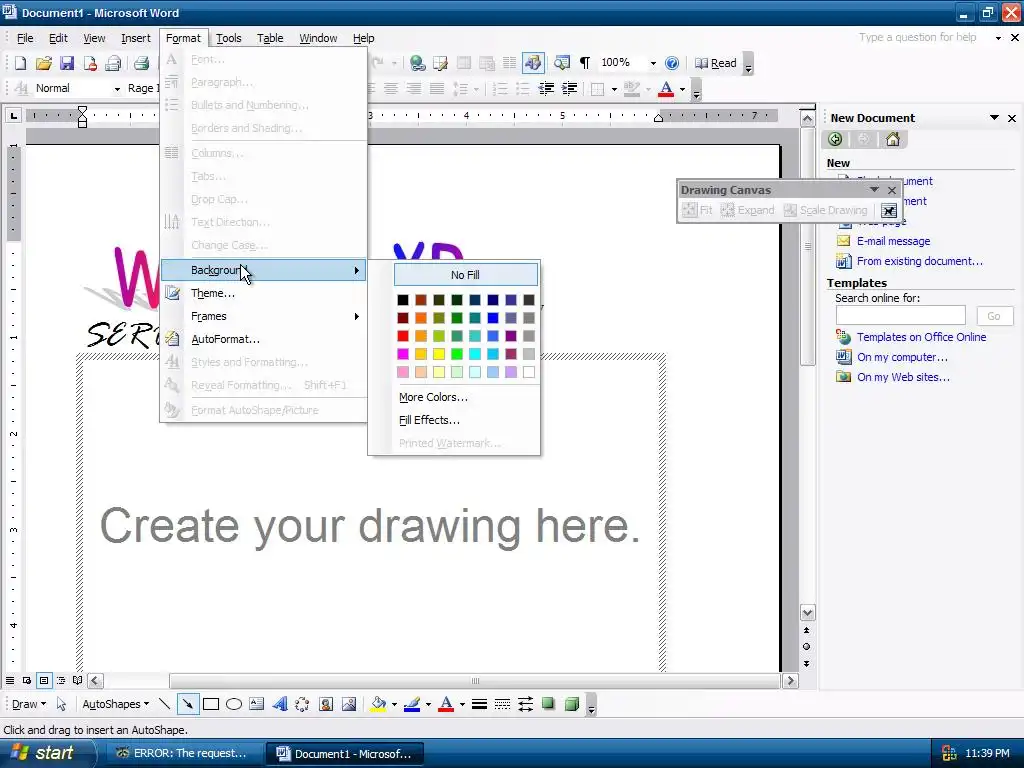Open Line Color dropdown arrow
Image resolution: width=1024 pixels, height=768 pixels.
[x=428, y=705]
